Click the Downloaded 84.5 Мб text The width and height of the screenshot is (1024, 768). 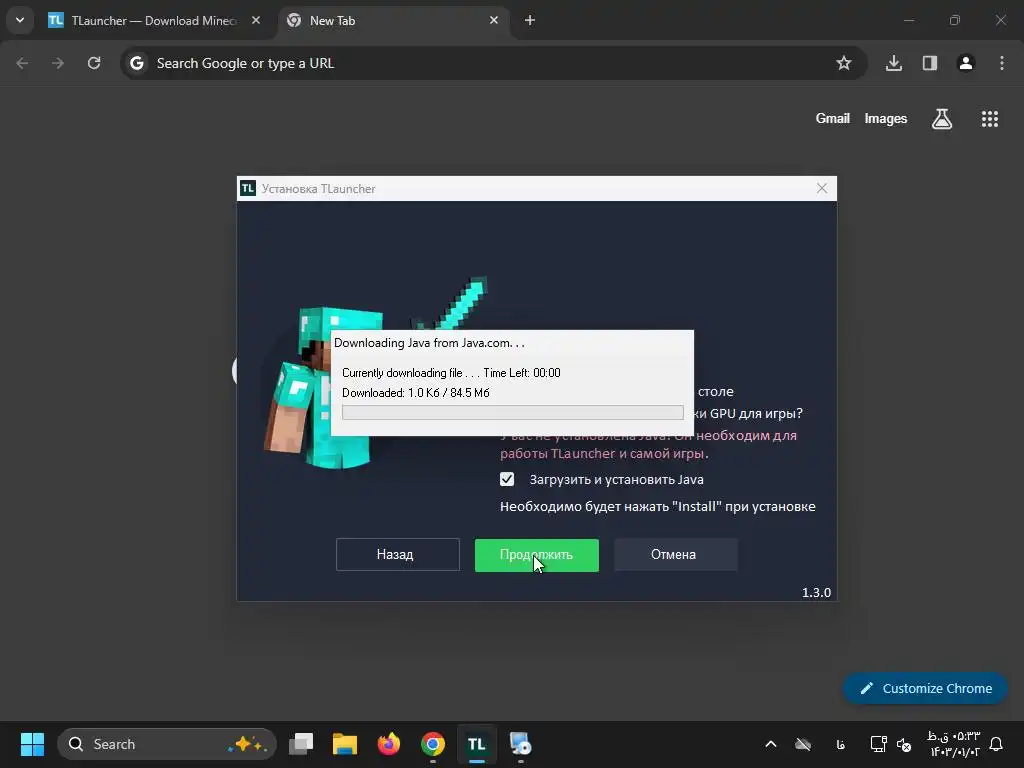pos(415,392)
